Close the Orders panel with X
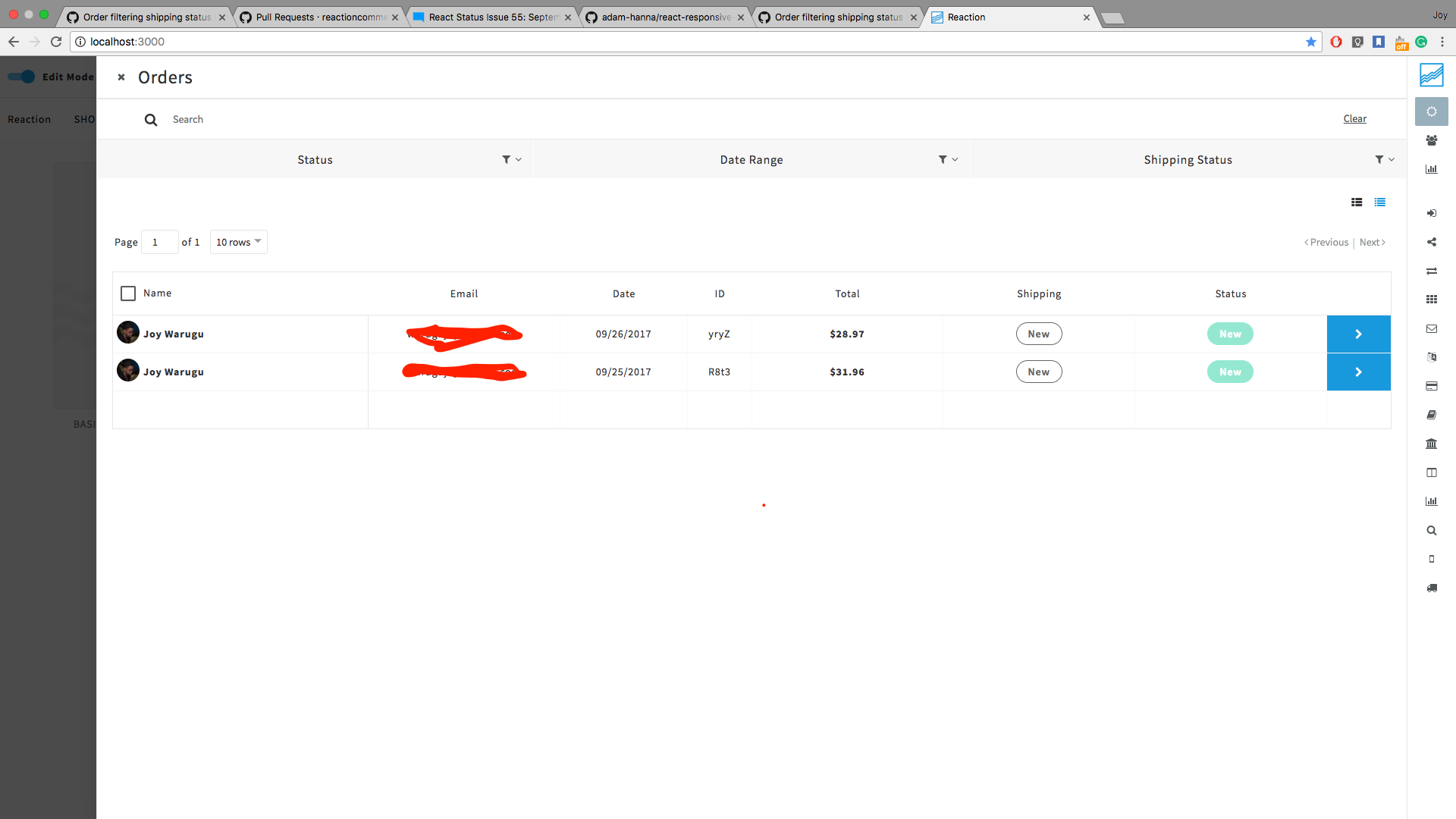This screenshot has width=1456, height=819. [121, 77]
